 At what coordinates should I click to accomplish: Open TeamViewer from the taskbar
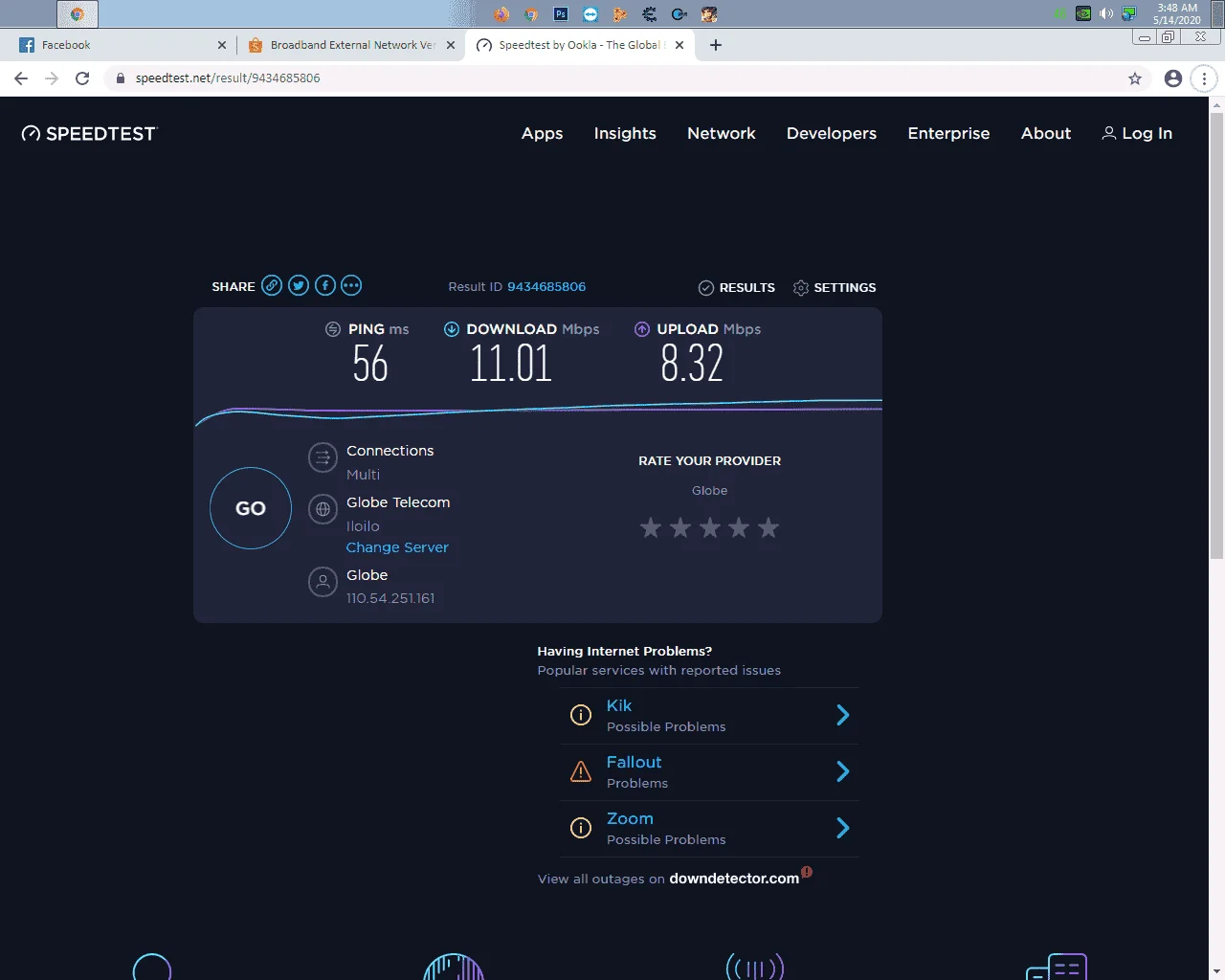(x=590, y=13)
